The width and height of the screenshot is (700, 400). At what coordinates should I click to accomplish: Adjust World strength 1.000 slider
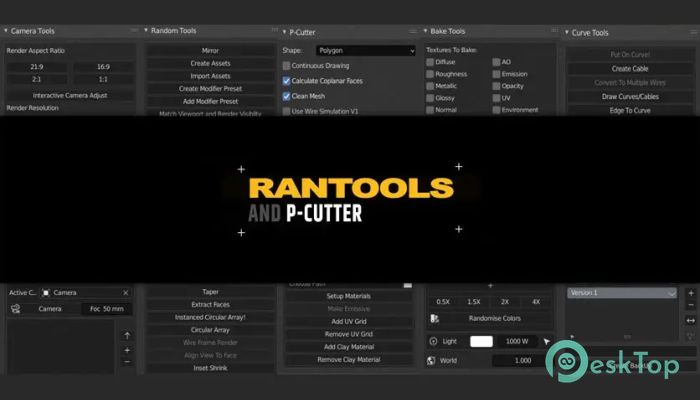[522, 360]
